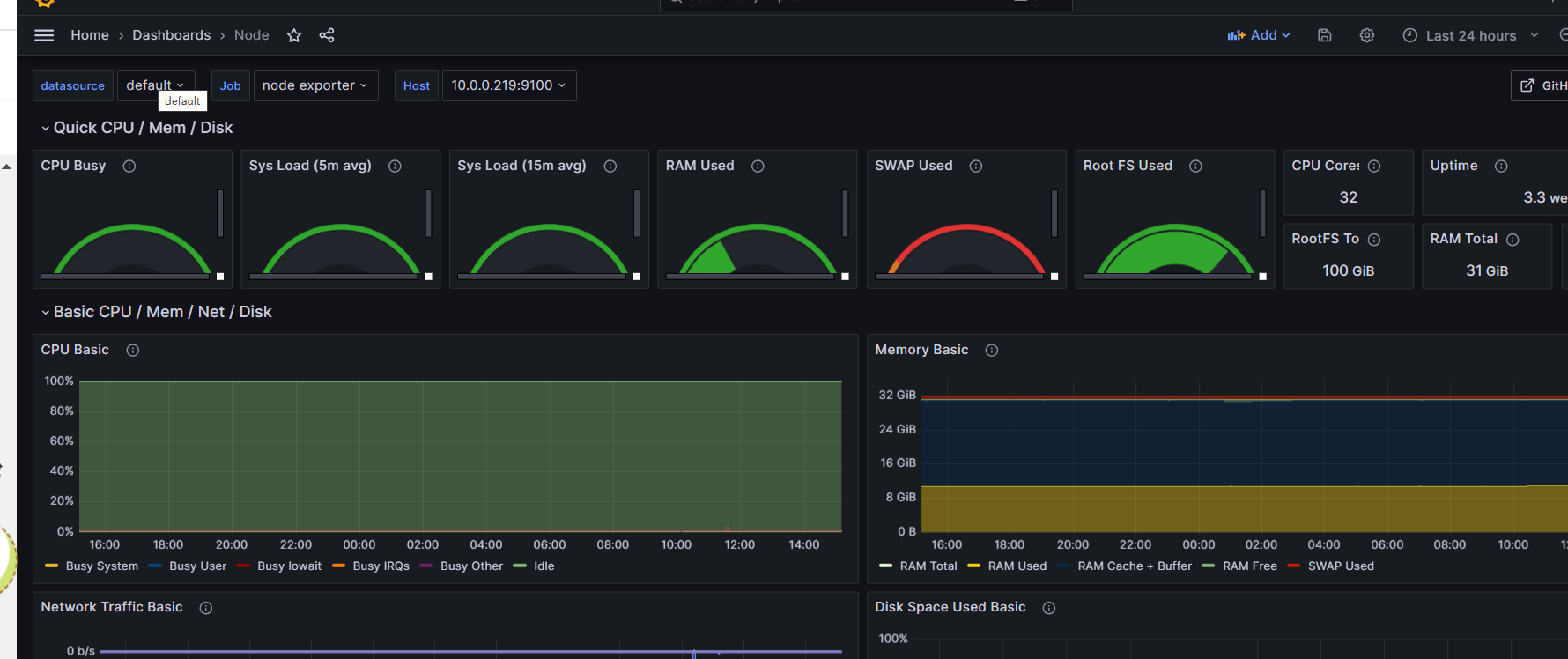
Task: Go to Home breadcrumb
Action: point(90,35)
